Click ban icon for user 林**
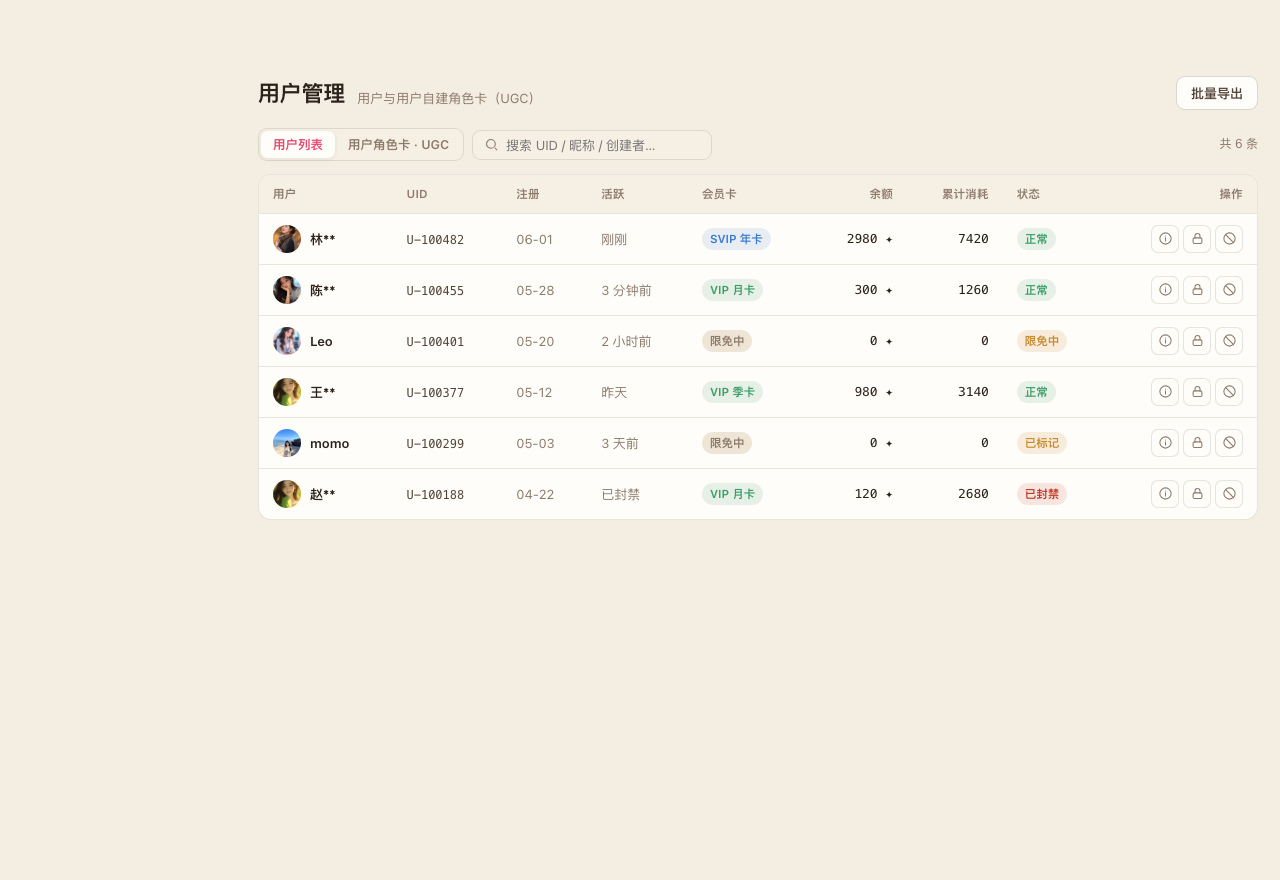Screen dimensions: 1280x880 point(1229,239)
